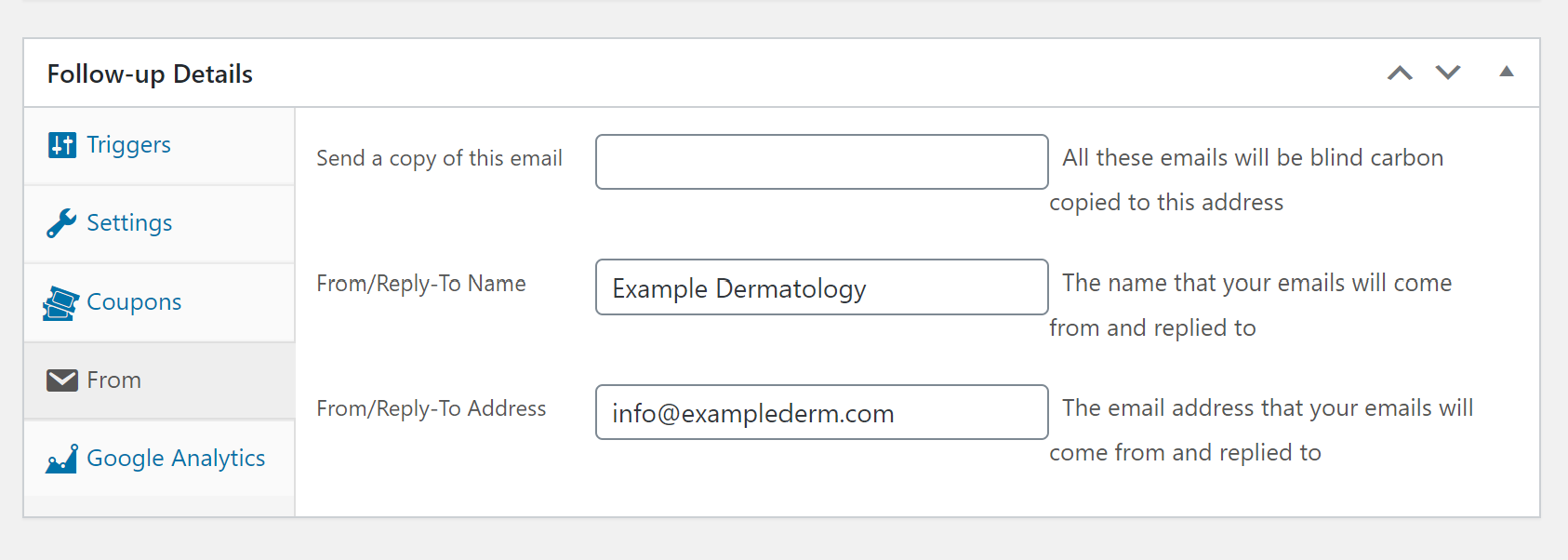This screenshot has height=560, width=1568.
Task: Click the Settings wrench icon
Action: [x=61, y=223]
